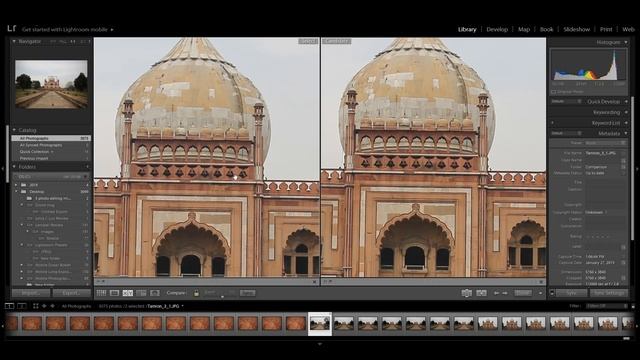Collapse the Navigator panel

[x=14, y=41]
